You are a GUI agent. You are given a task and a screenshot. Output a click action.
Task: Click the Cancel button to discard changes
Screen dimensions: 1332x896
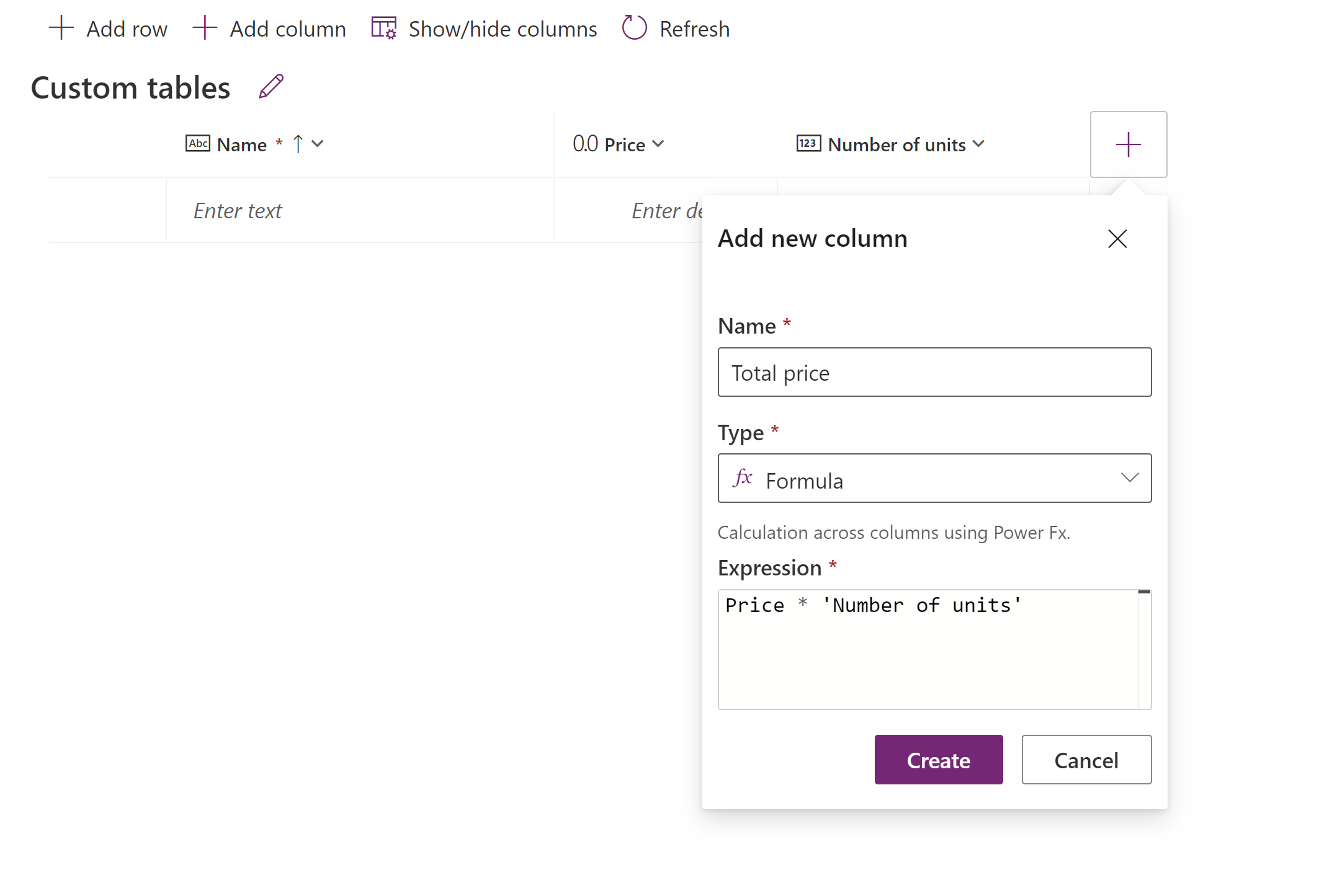1086,760
